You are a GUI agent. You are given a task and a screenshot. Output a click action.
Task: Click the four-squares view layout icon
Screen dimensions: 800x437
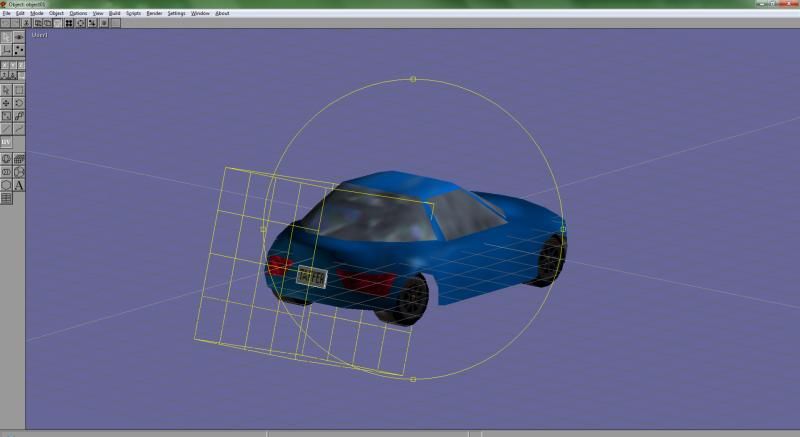(69, 23)
